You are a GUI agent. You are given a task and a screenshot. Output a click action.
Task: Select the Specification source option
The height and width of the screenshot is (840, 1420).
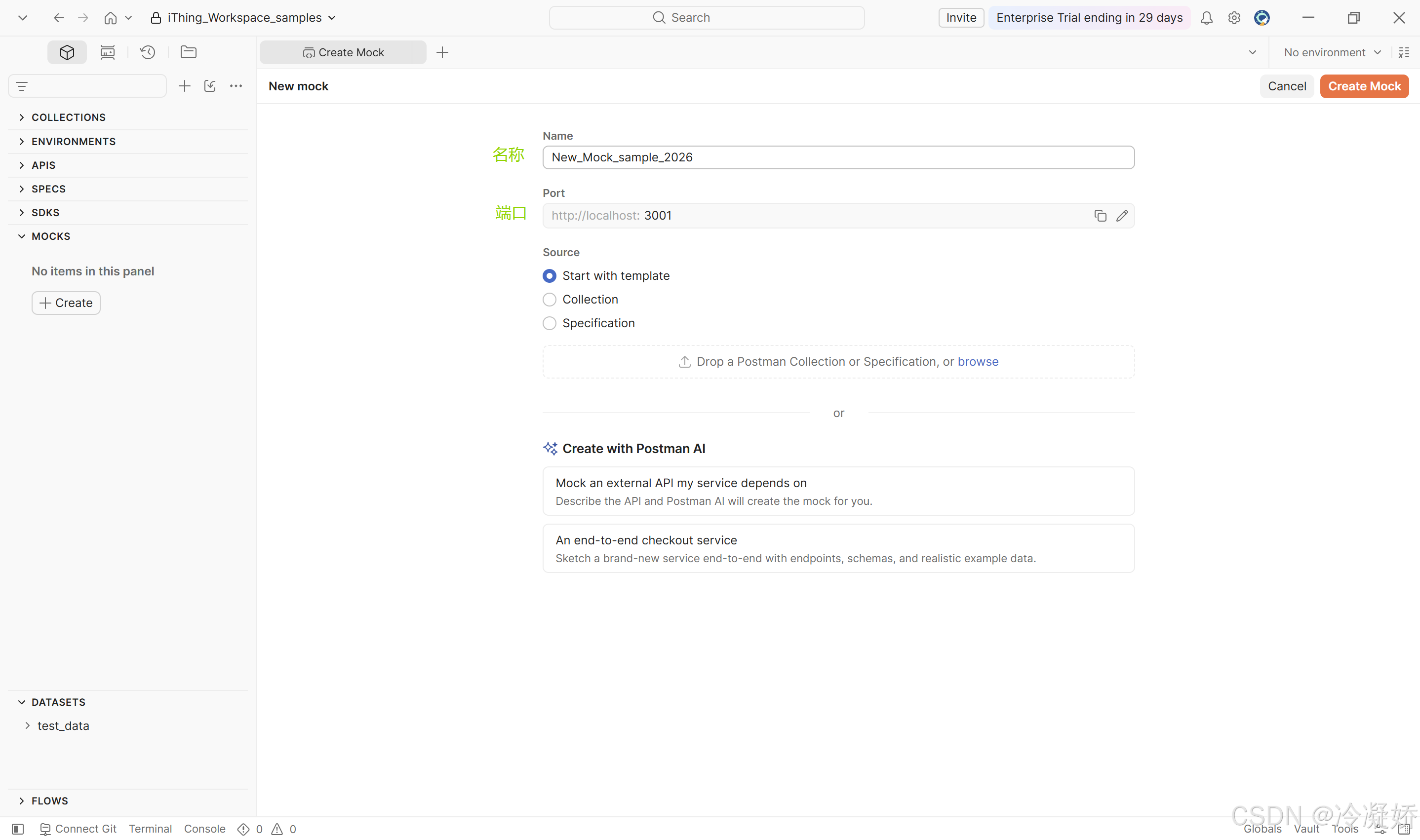(549, 323)
